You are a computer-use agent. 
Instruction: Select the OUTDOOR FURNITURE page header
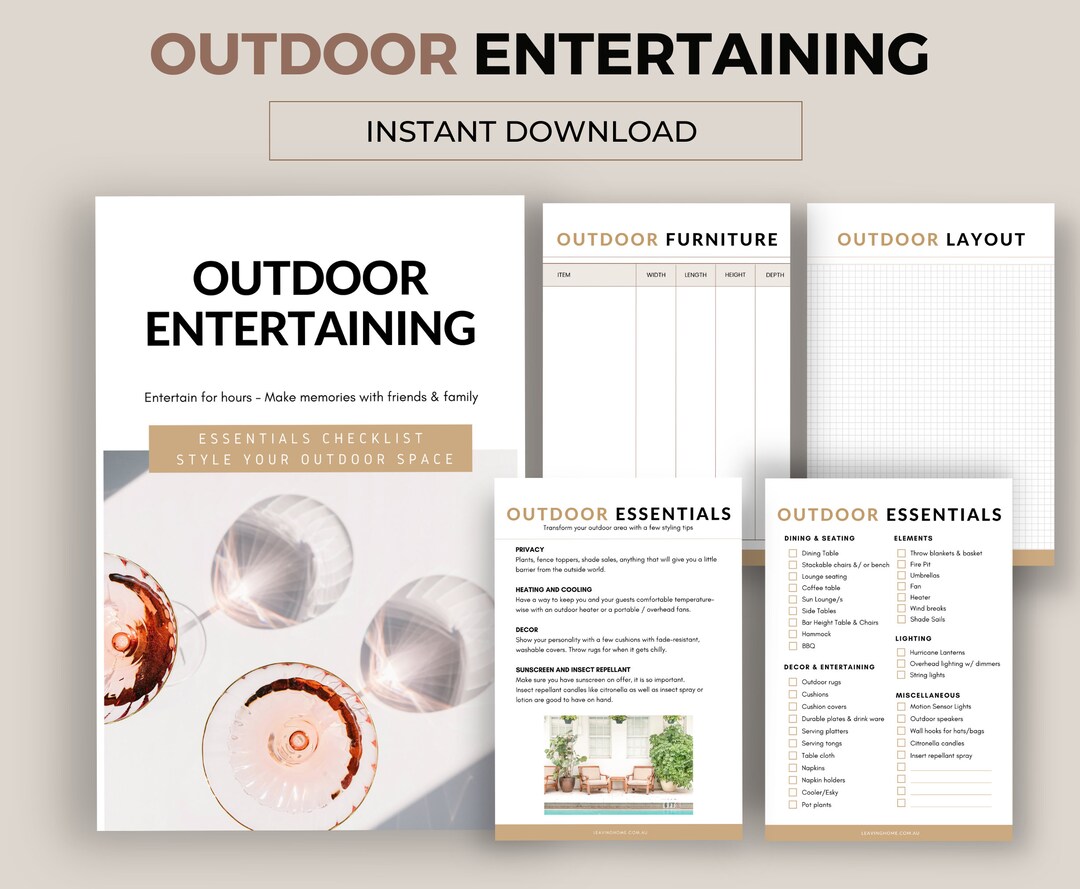666,240
